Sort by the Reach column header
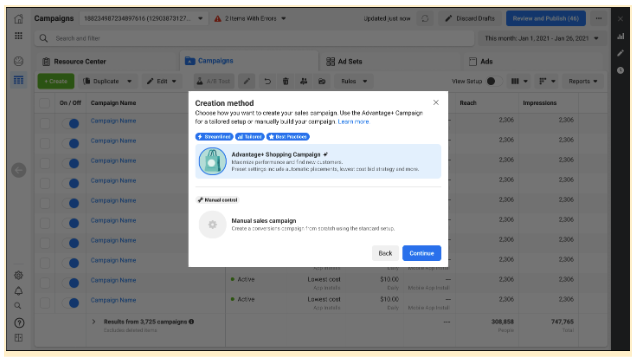Viewport: 636px width, 363px height. click(x=468, y=103)
